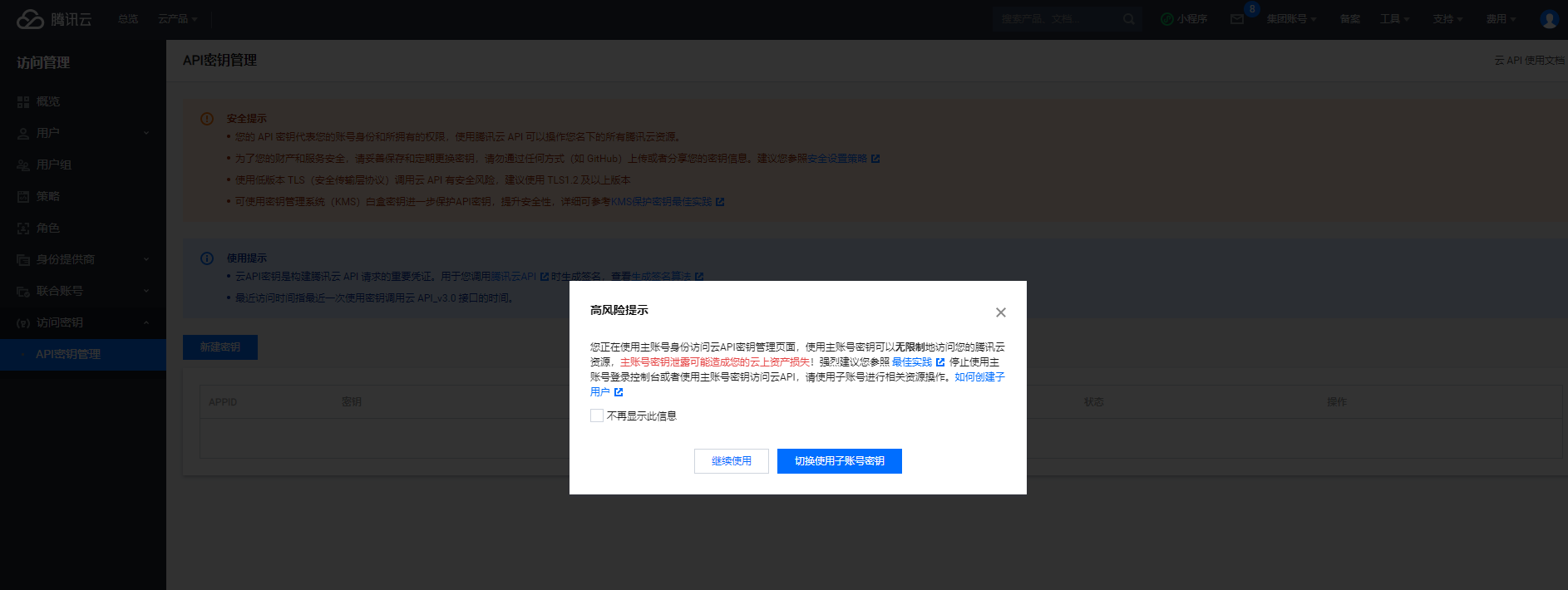Click the 访问密钥 key icon in sidebar
1568x590 pixels.
23,323
